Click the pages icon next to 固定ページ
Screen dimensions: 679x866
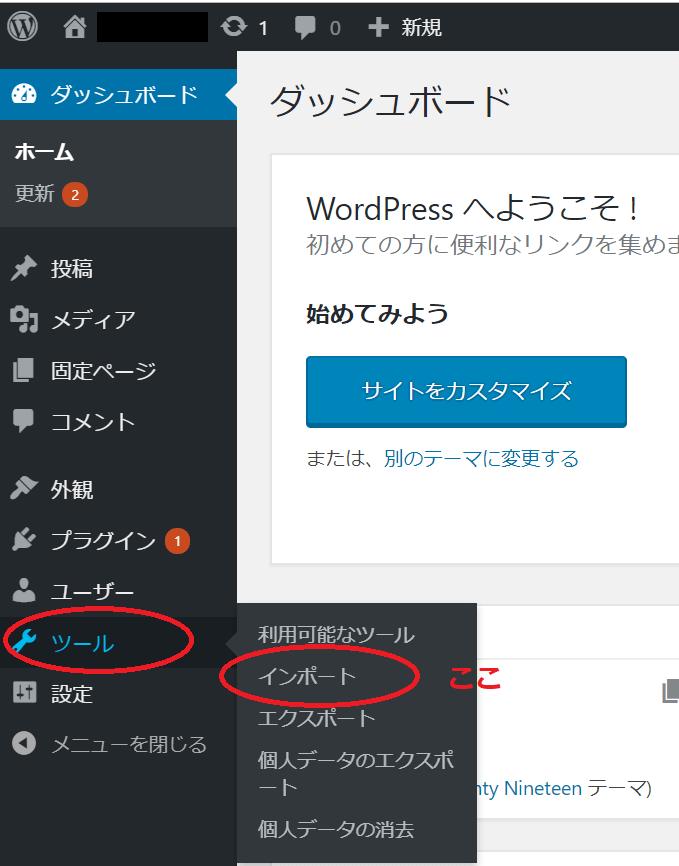(23, 370)
